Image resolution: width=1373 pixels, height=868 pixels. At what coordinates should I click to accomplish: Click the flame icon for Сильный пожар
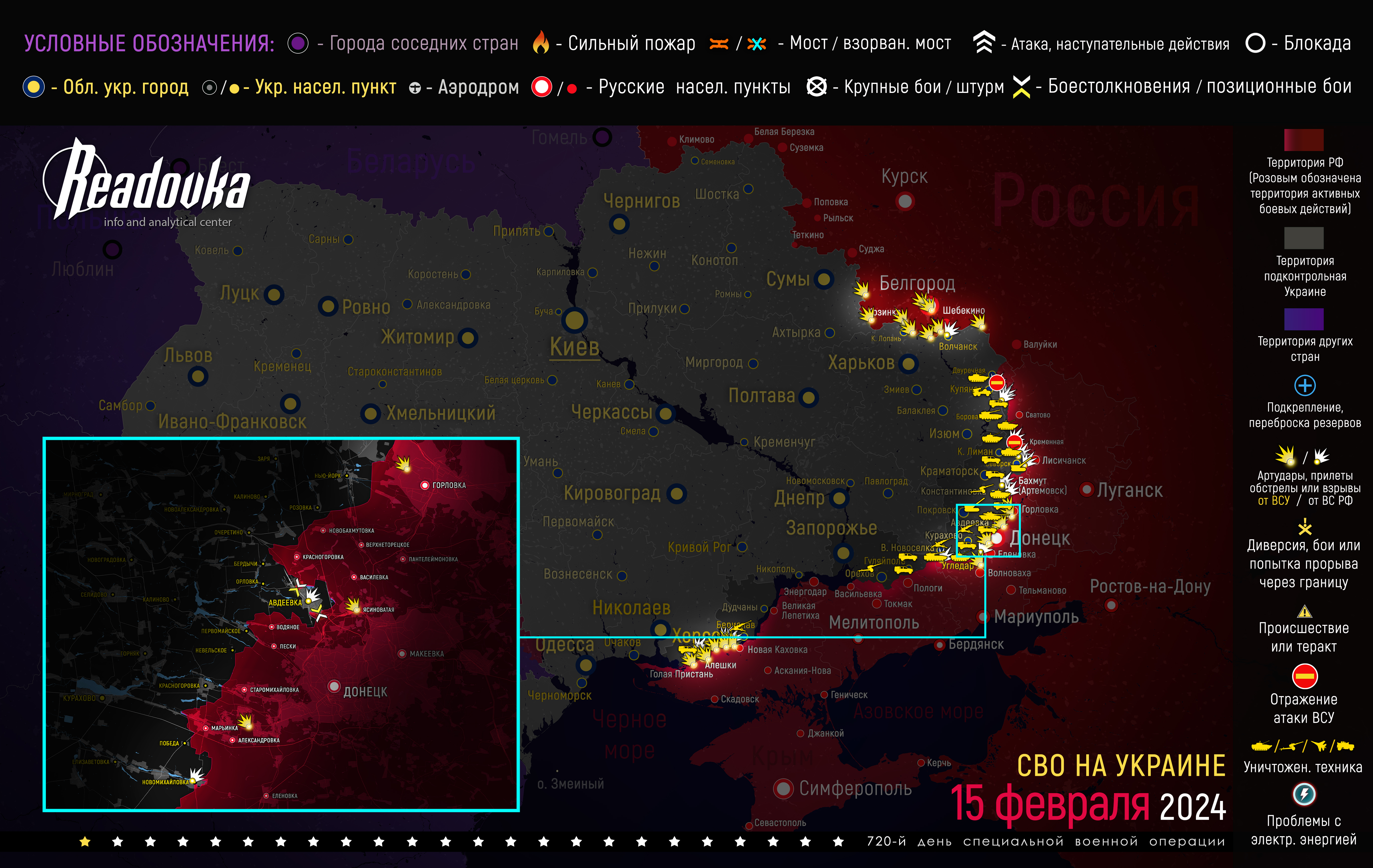540,42
